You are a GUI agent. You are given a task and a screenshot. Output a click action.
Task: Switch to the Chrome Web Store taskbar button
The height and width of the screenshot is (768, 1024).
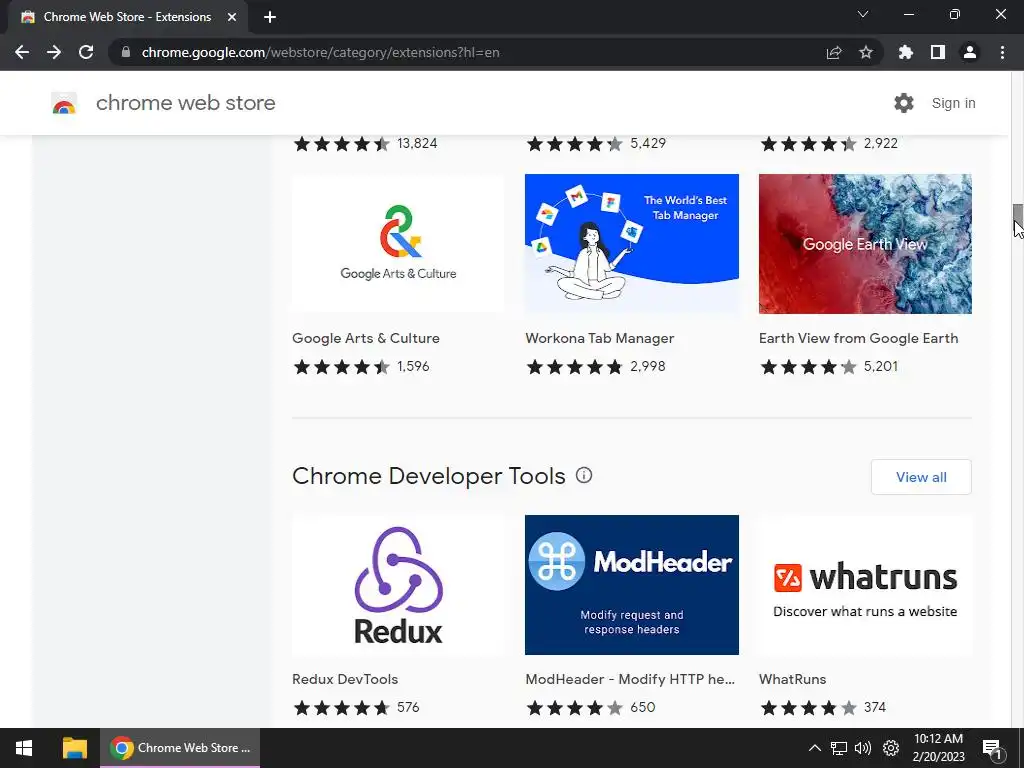coord(180,748)
